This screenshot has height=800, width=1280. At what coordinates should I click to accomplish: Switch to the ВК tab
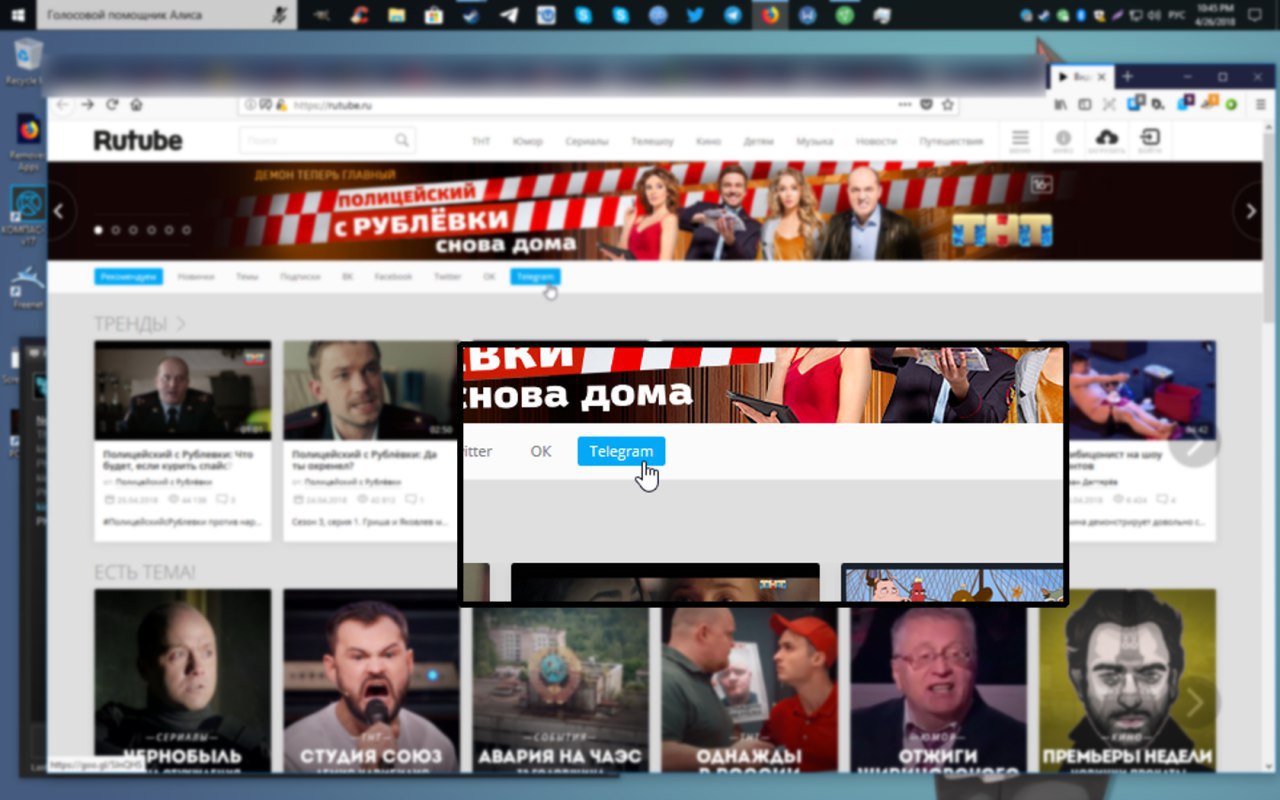pyautogui.click(x=348, y=276)
